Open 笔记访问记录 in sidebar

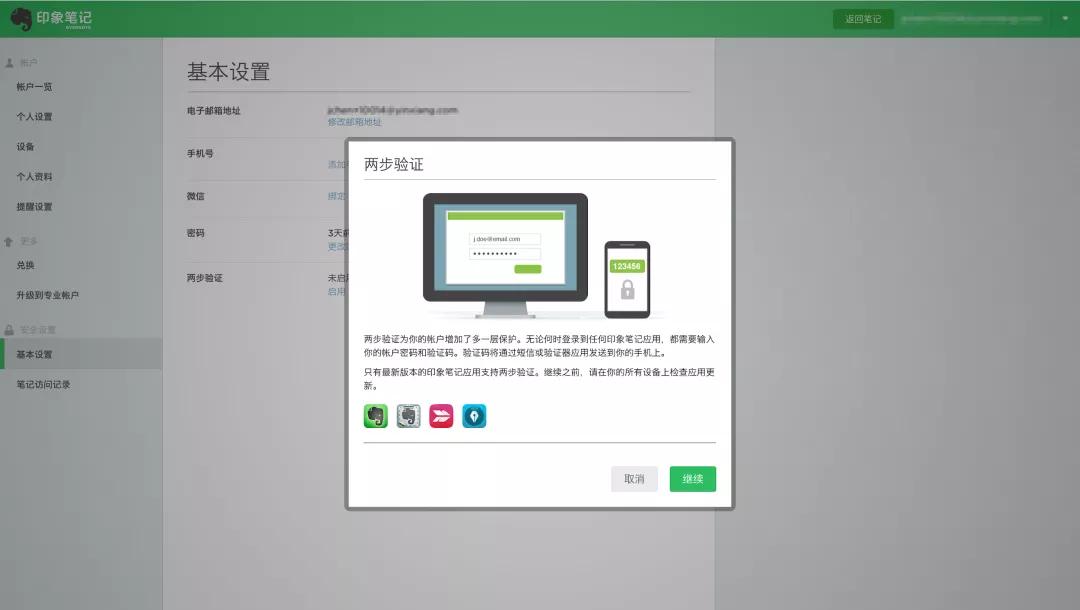coord(43,385)
